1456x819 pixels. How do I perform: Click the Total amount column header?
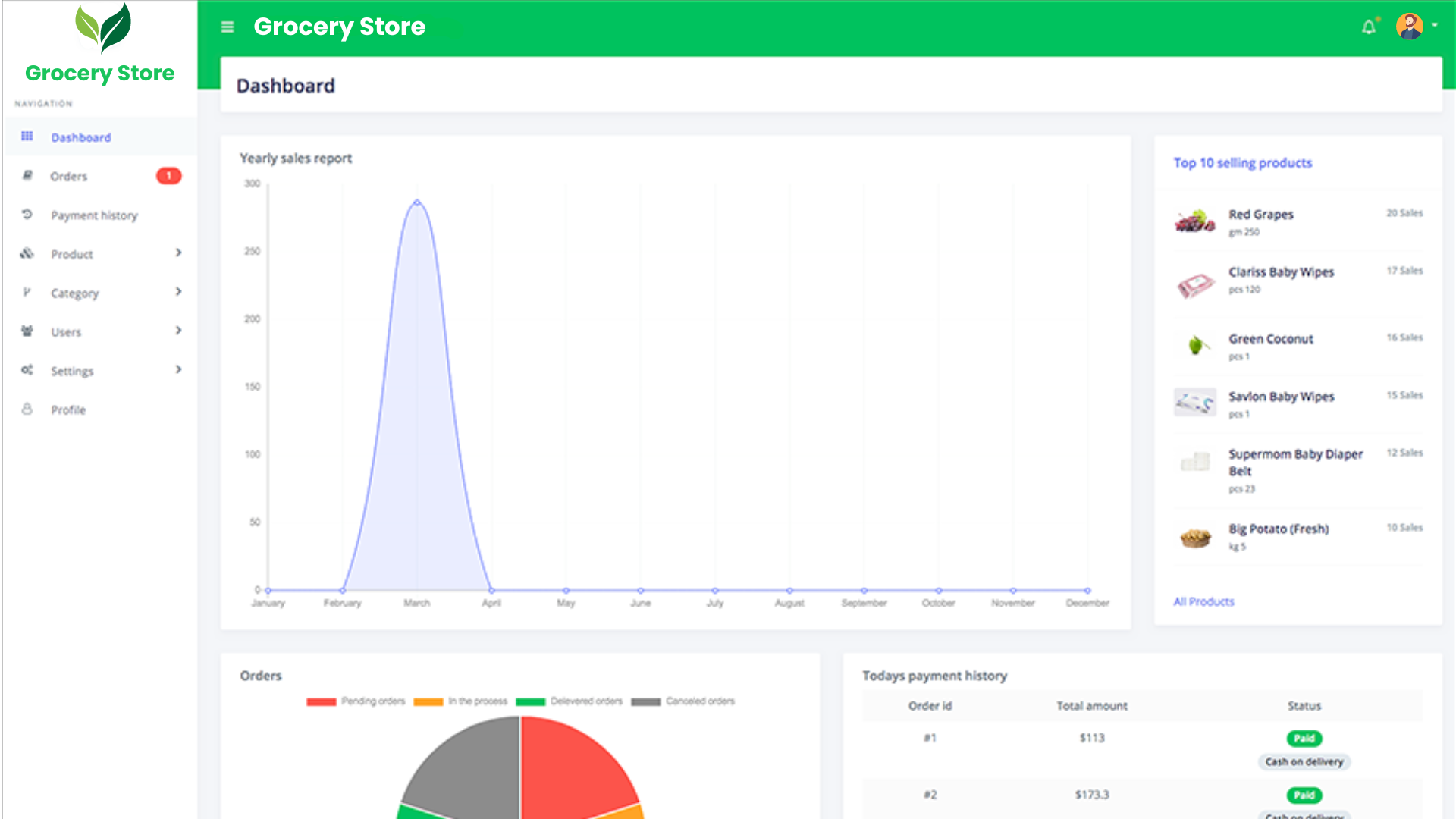click(x=1092, y=706)
